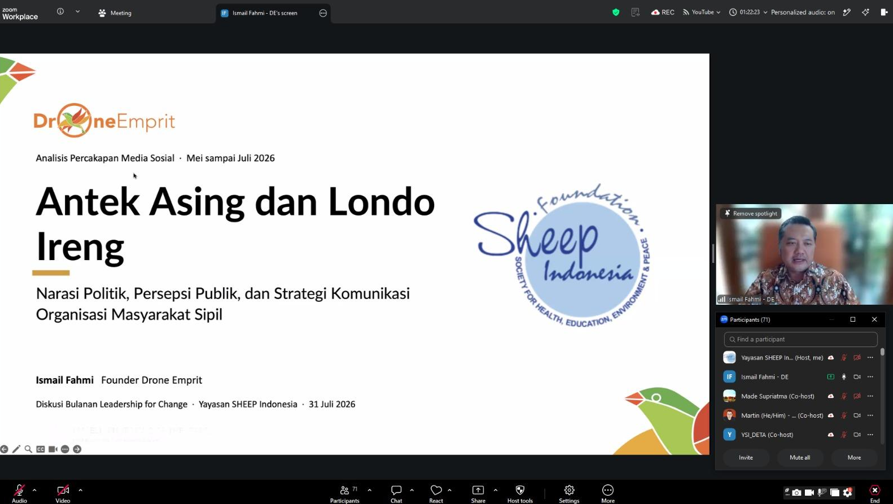Click the Mute all button
This screenshot has width=893, height=504.
coord(800,457)
